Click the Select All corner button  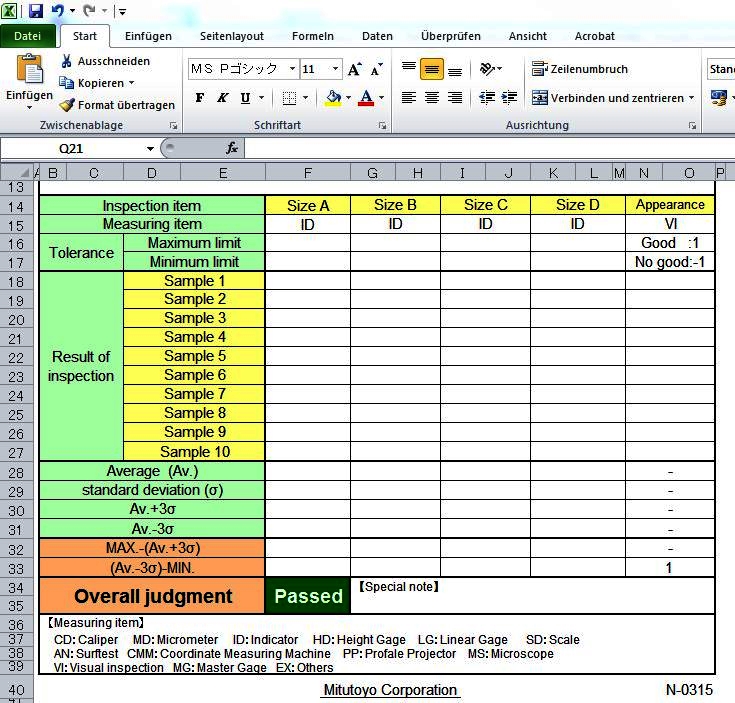point(17,173)
